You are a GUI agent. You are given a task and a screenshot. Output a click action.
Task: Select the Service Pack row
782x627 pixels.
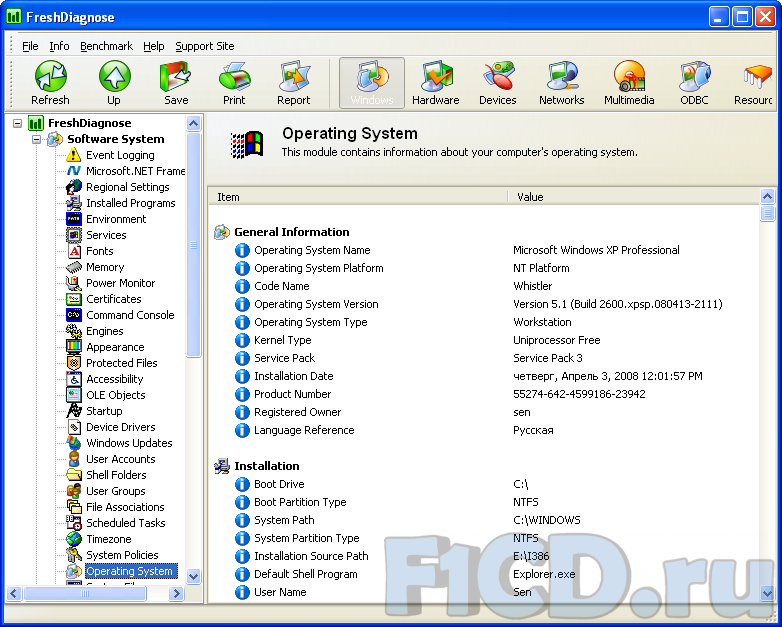click(x=484, y=358)
